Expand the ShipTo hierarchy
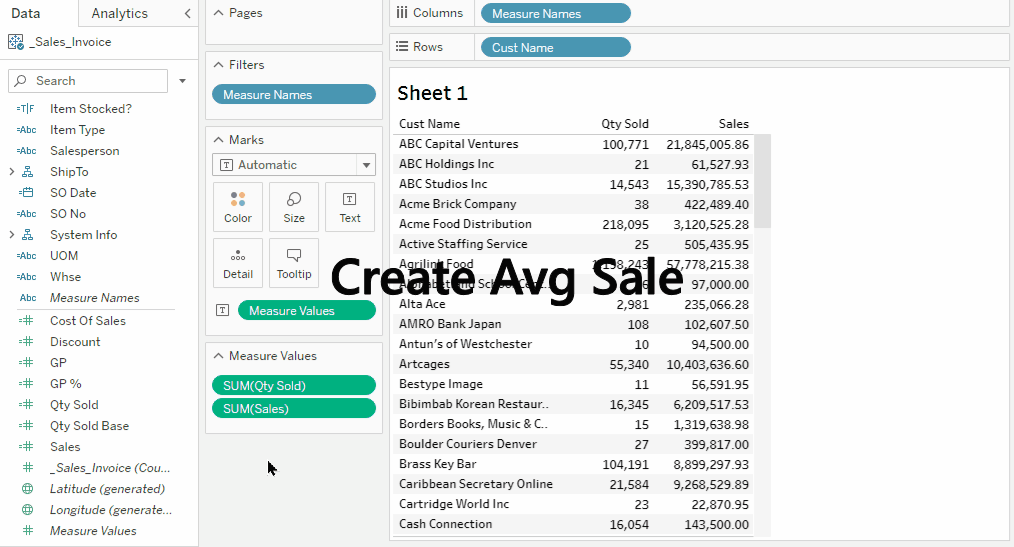1014x547 pixels. click(12, 172)
